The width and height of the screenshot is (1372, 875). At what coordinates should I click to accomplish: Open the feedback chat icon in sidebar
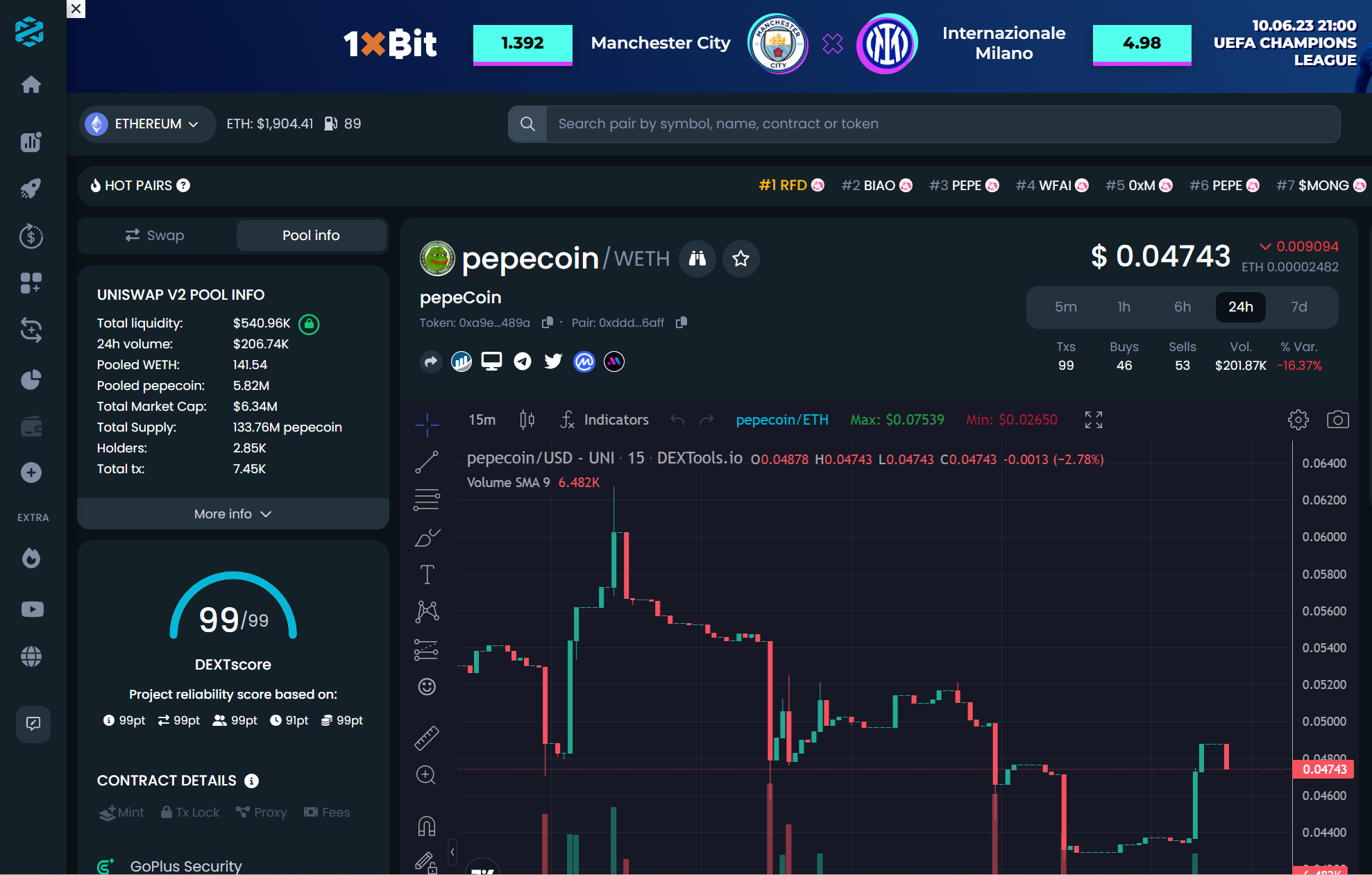tap(33, 724)
